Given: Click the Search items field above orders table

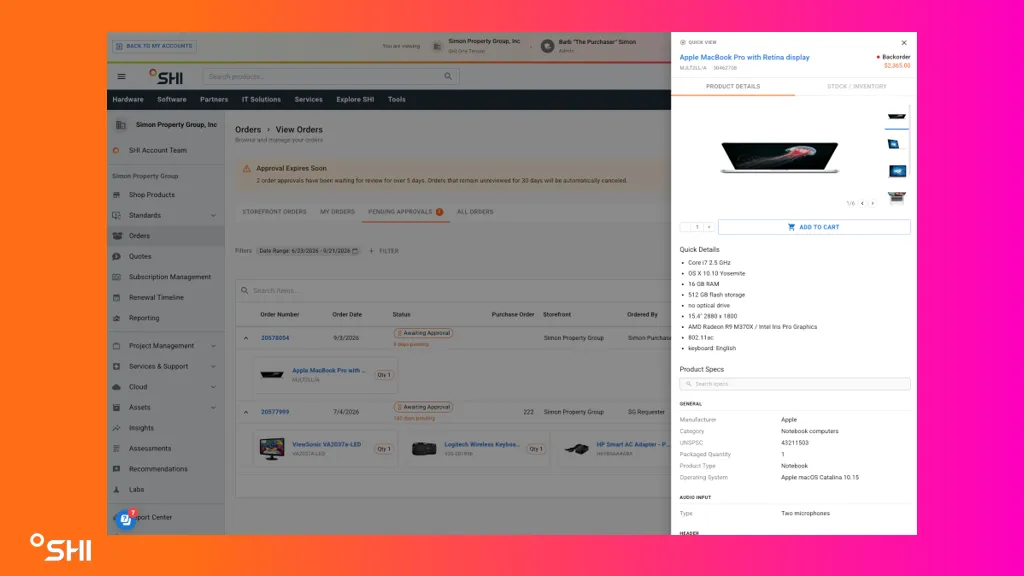Looking at the screenshot, I should [453, 291].
